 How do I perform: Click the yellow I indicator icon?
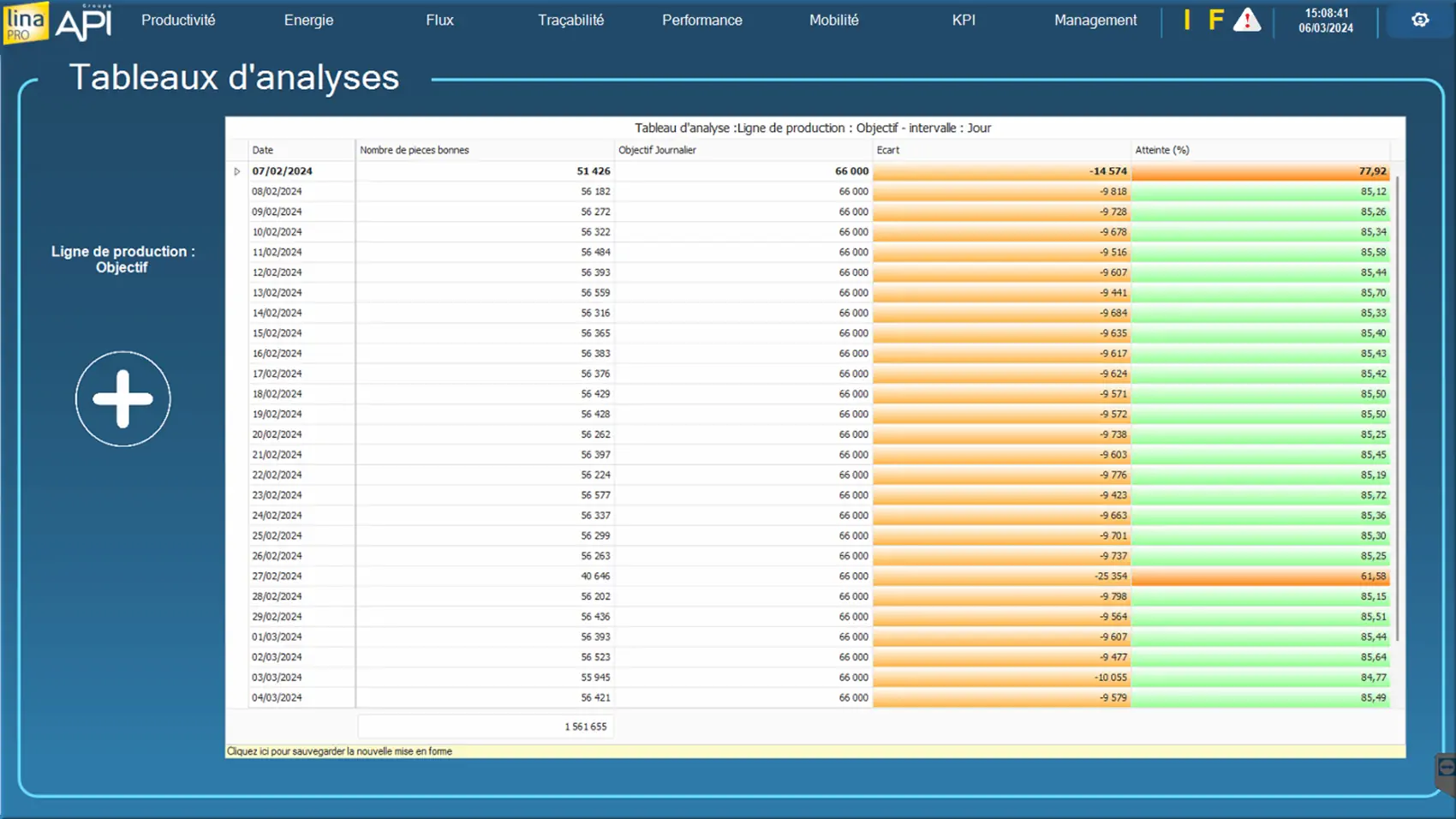coord(1187,21)
